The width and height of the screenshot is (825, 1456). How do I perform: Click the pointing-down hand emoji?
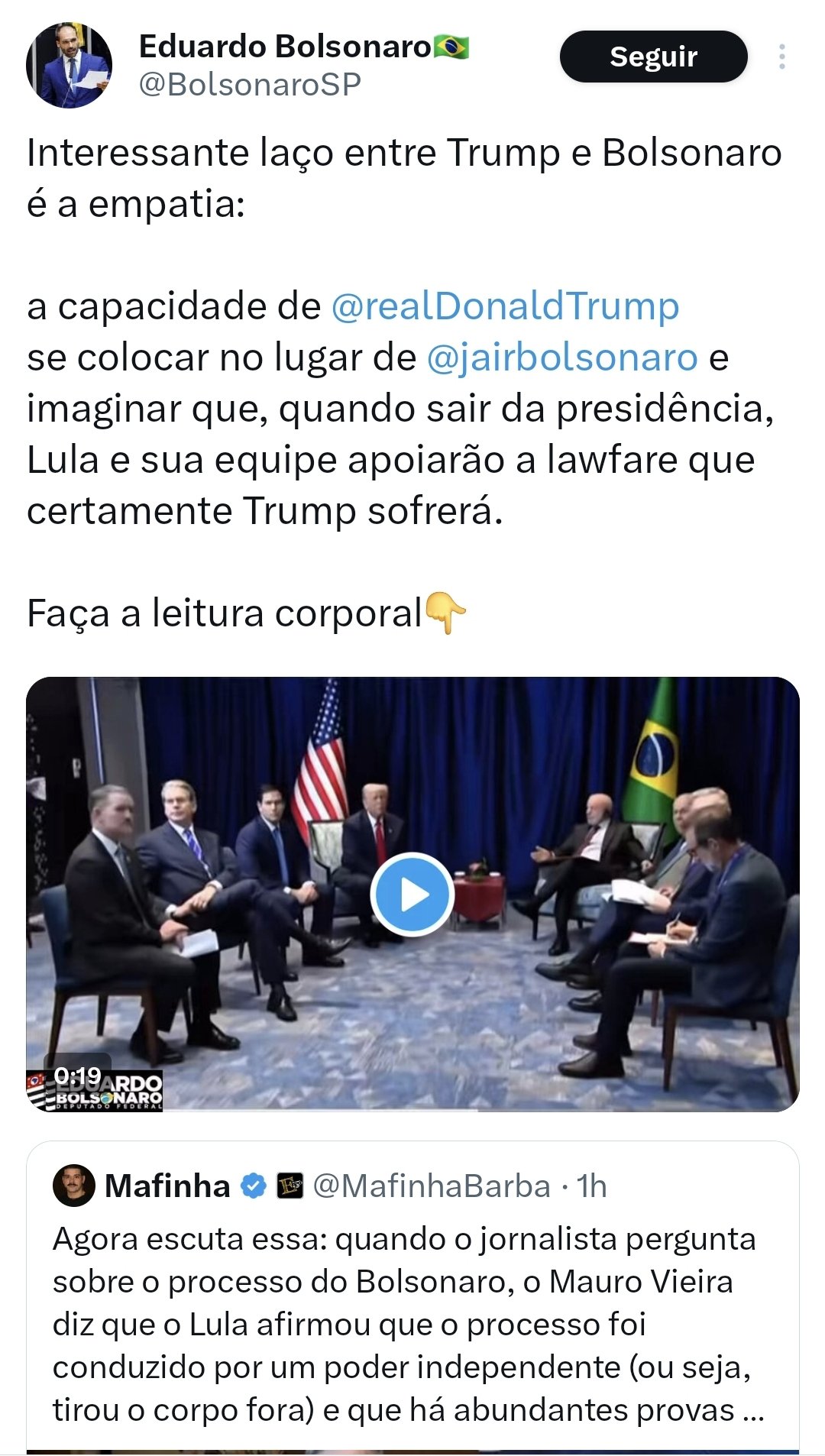[x=445, y=613]
